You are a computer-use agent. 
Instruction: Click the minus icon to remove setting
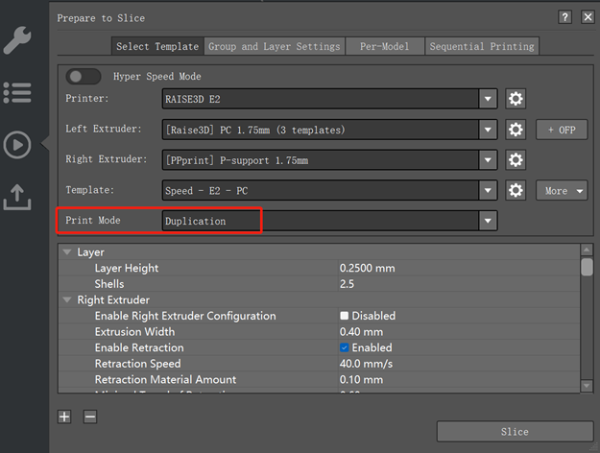click(x=90, y=417)
